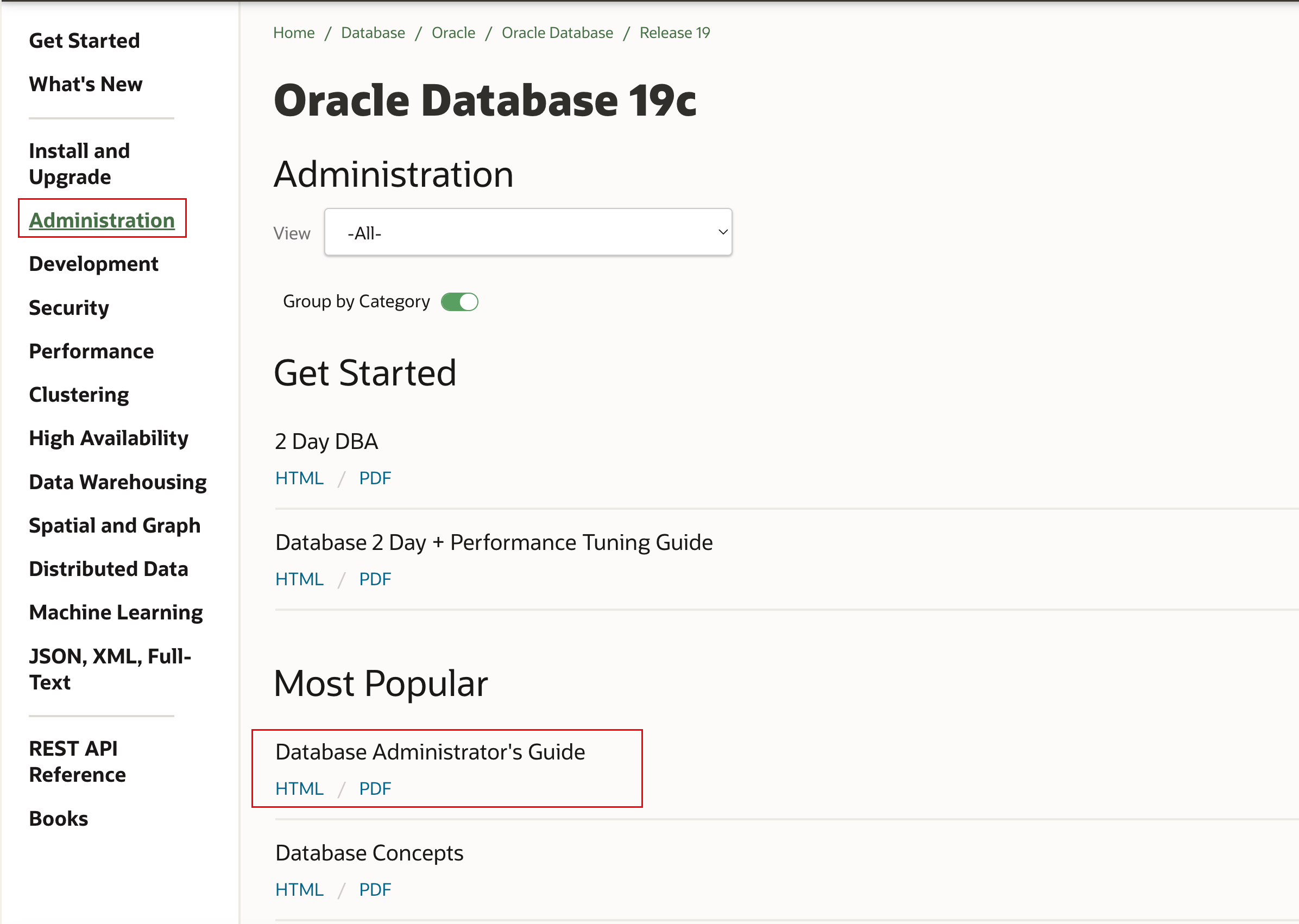Toggle the Group by Category switch
1299x924 pixels.
459,301
